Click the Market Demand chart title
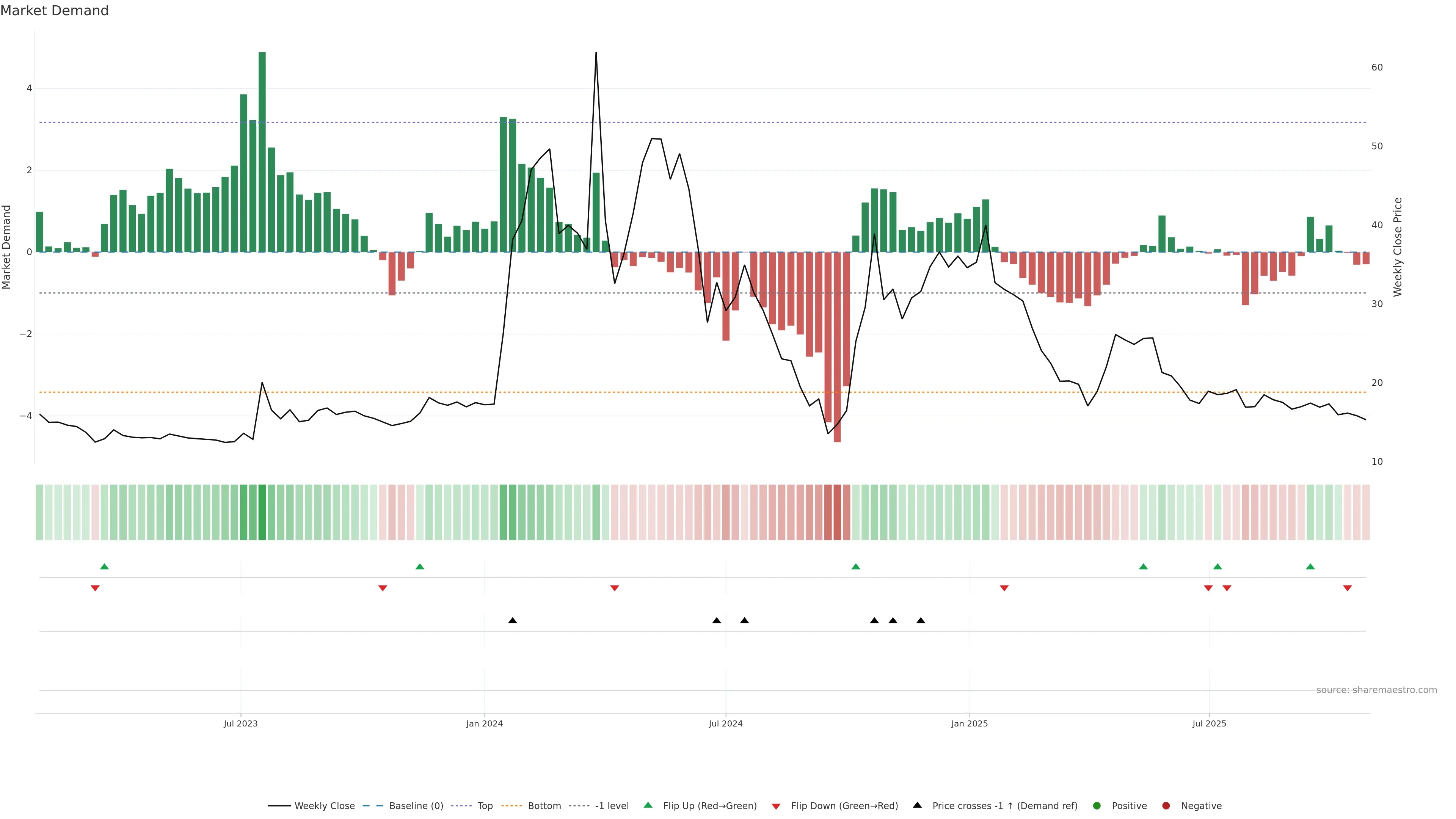The width and height of the screenshot is (1456, 819). pyautogui.click(x=54, y=11)
